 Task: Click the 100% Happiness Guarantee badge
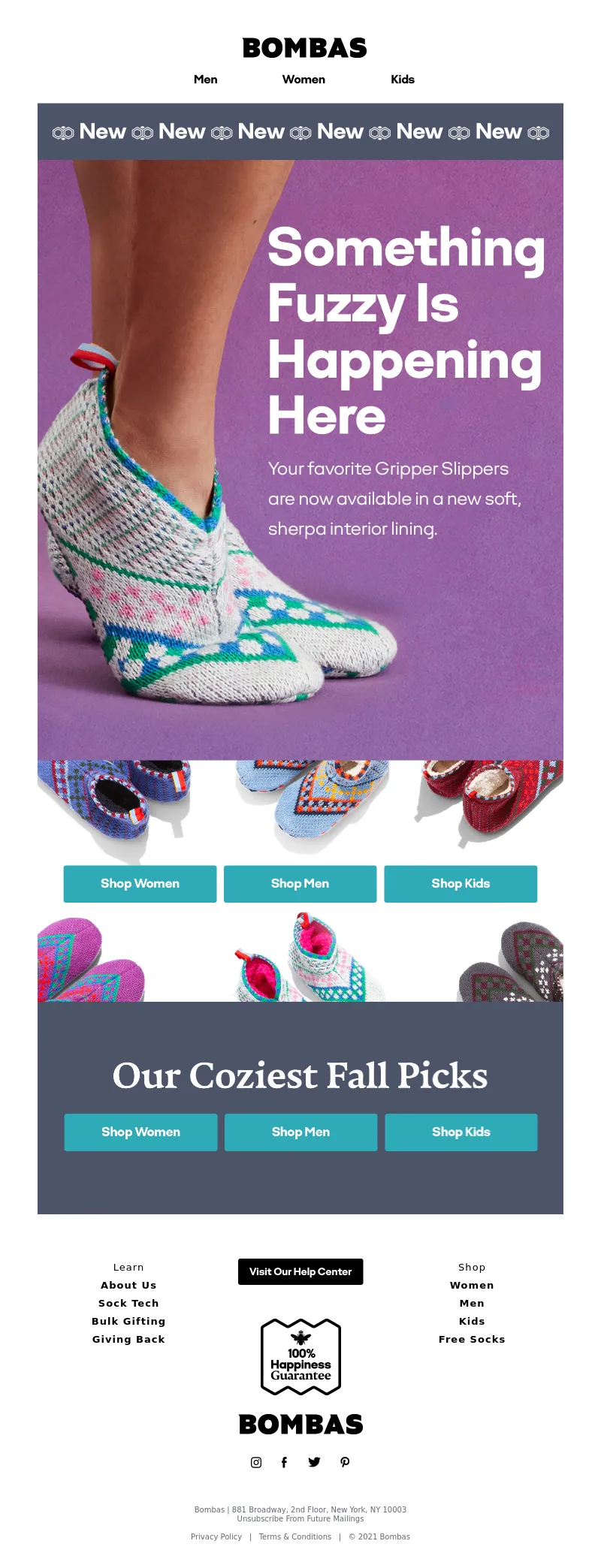pyautogui.click(x=300, y=1357)
